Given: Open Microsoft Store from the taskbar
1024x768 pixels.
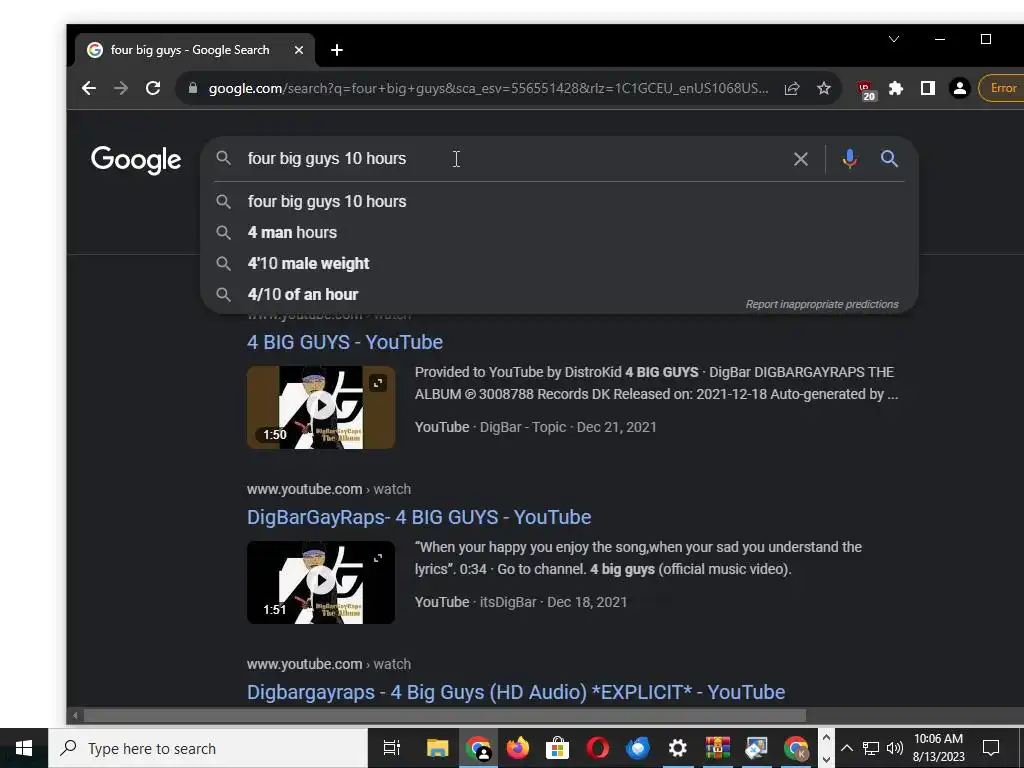Looking at the screenshot, I should point(557,748).
